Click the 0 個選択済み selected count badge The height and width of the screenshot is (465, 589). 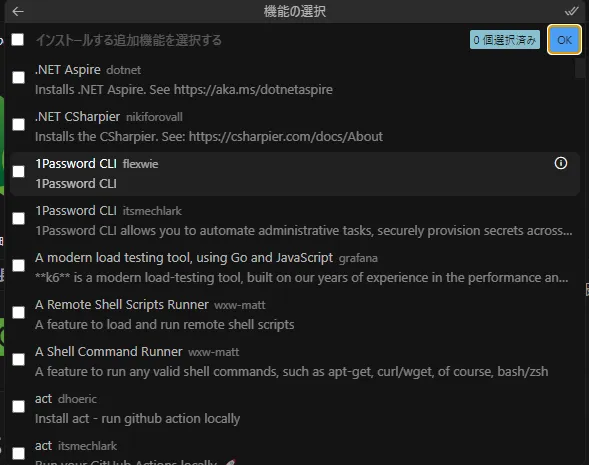(504, 40)
